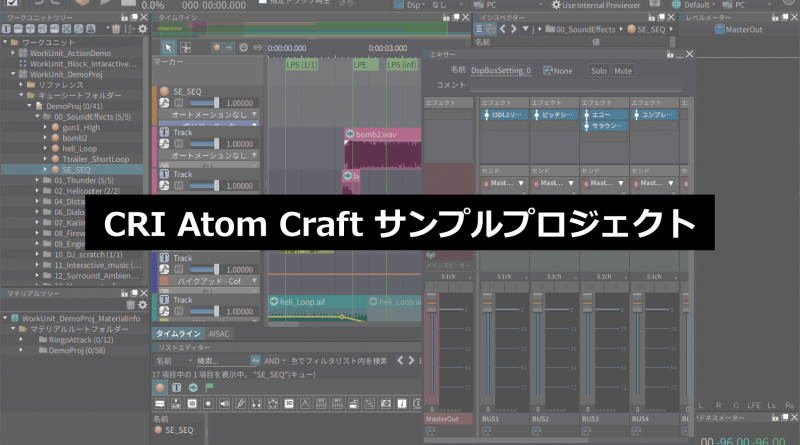800x445 pixels.
Task: Click the Mute button in mixer header
Action: pos(623,71)
